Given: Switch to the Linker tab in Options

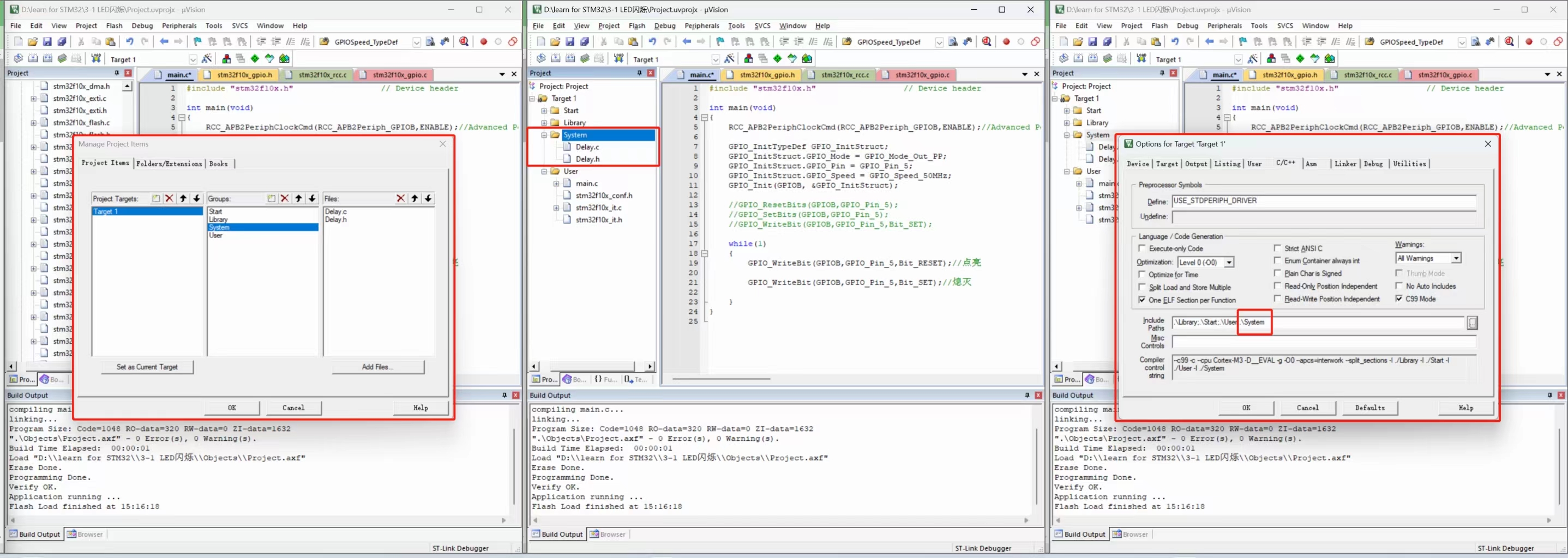Looking at the screenshot, I should point(1345,163).
